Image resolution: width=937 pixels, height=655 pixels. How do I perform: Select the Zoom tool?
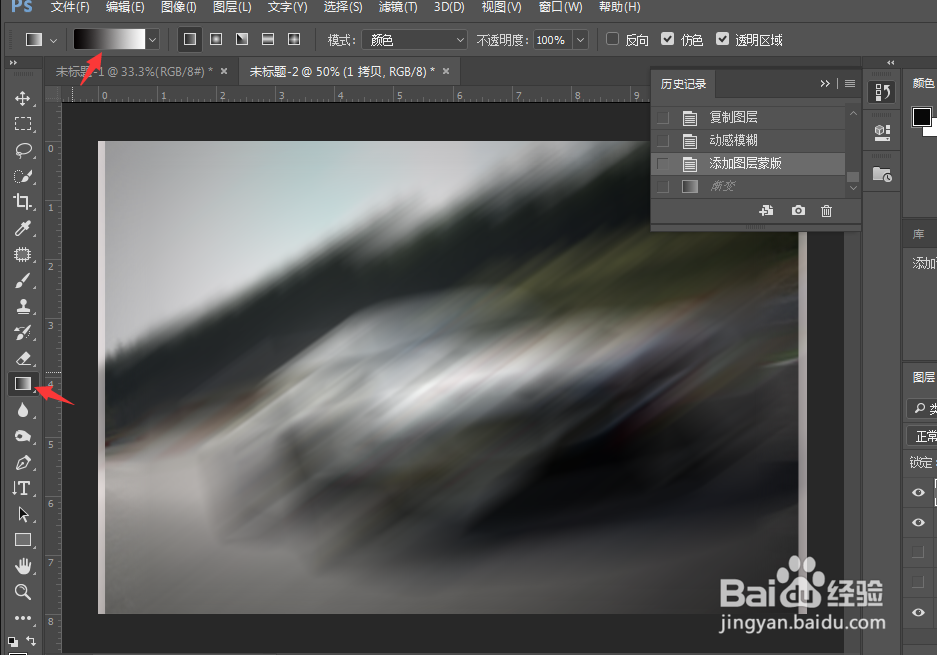(23, 592)
